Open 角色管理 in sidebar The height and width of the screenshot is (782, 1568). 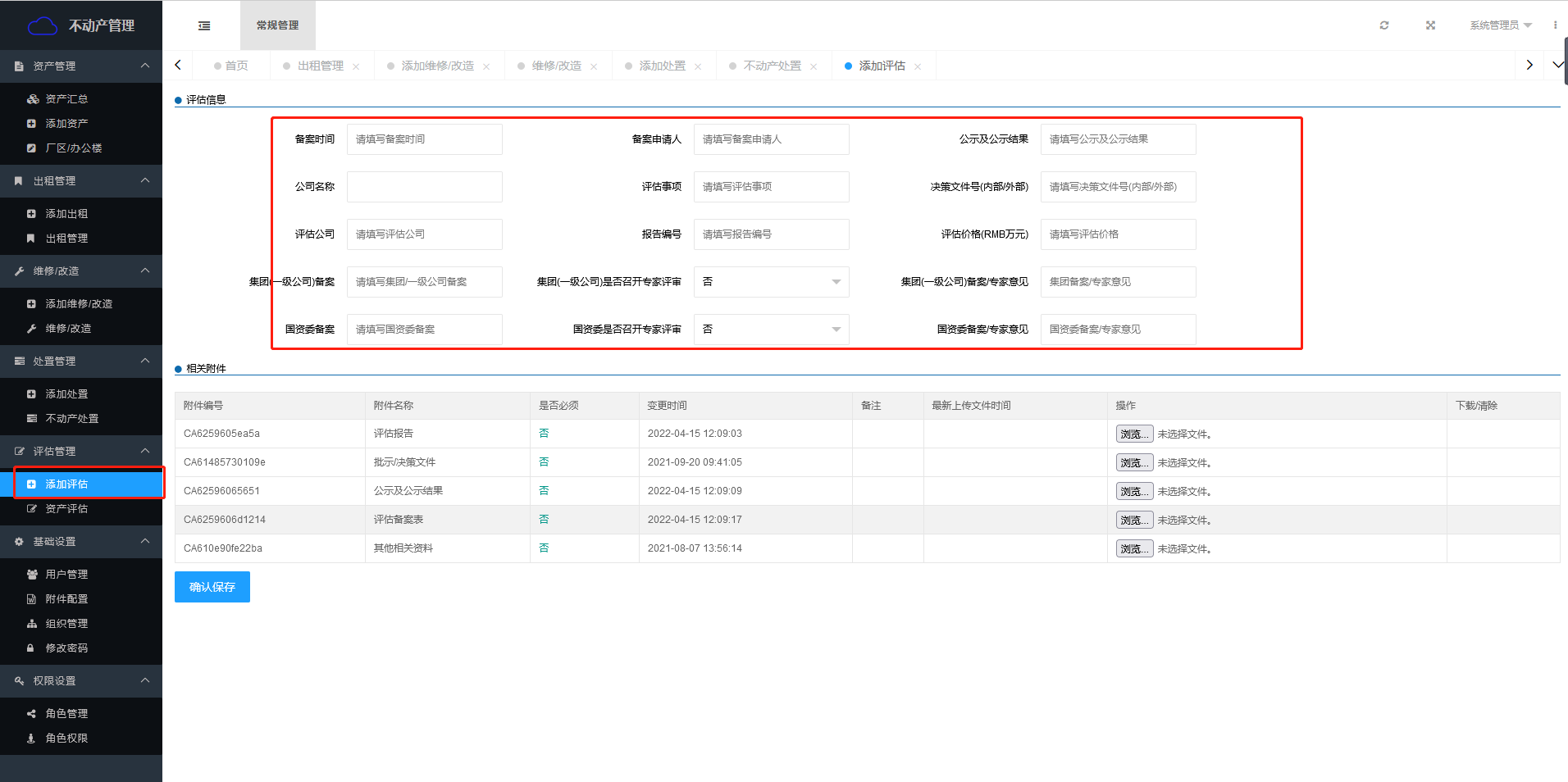coord(81,714)
